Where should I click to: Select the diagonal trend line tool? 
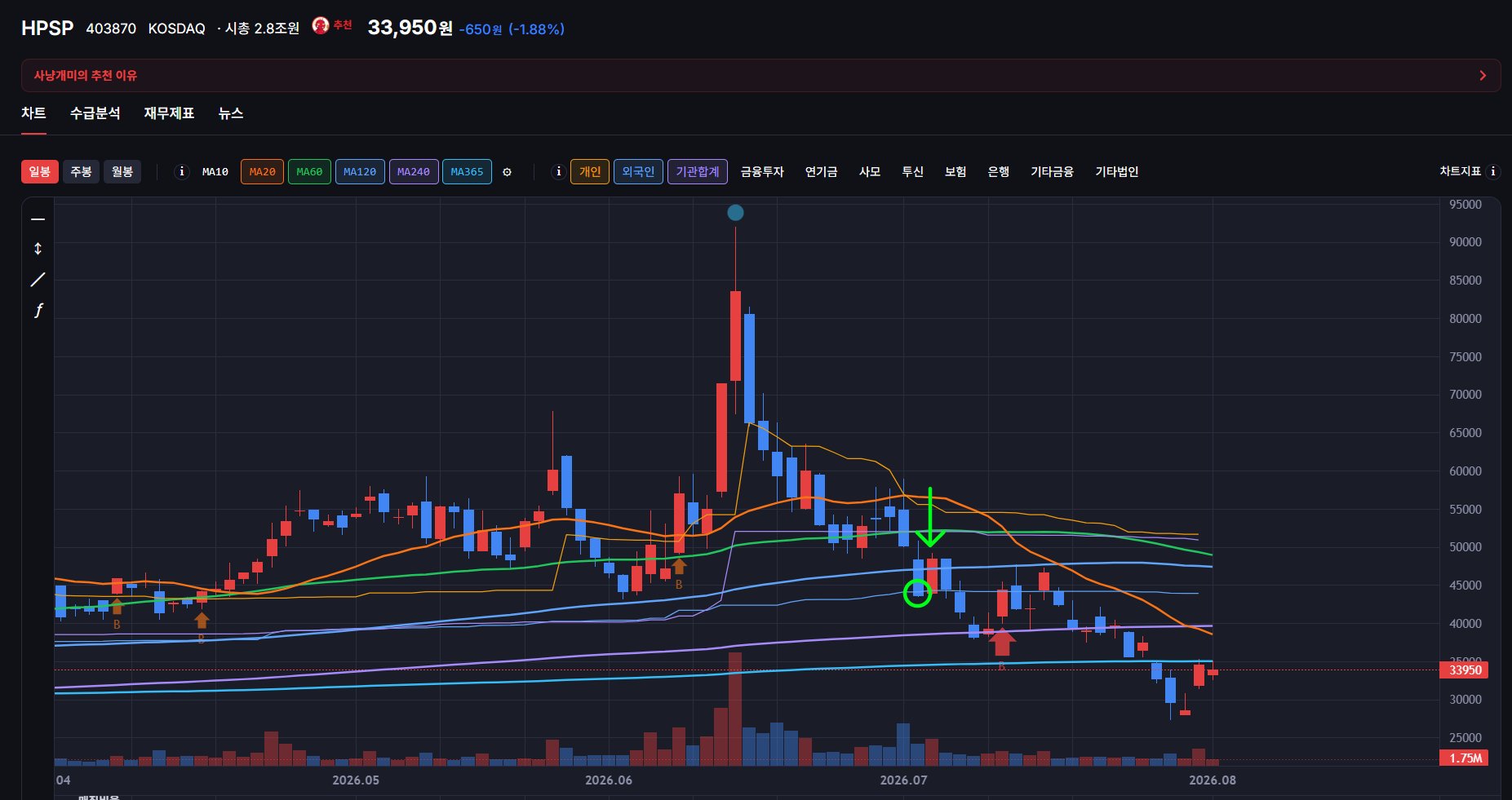tap(38, 280)
